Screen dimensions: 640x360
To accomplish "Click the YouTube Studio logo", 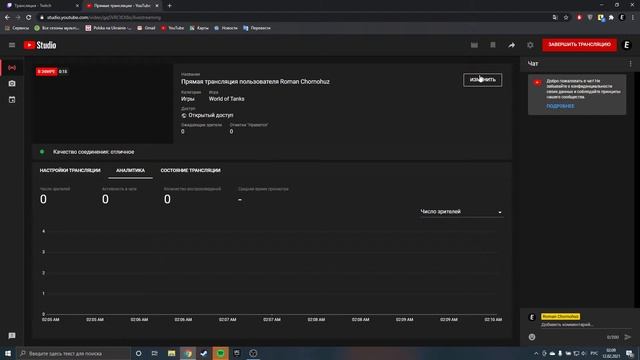I will (x=40, y=45).
